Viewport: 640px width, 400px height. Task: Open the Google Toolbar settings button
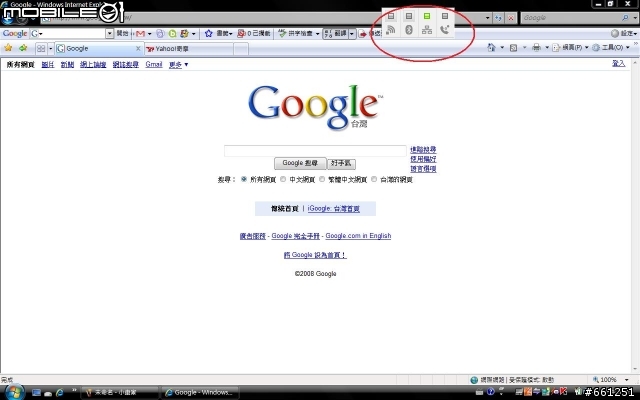[x=624, y=33]
